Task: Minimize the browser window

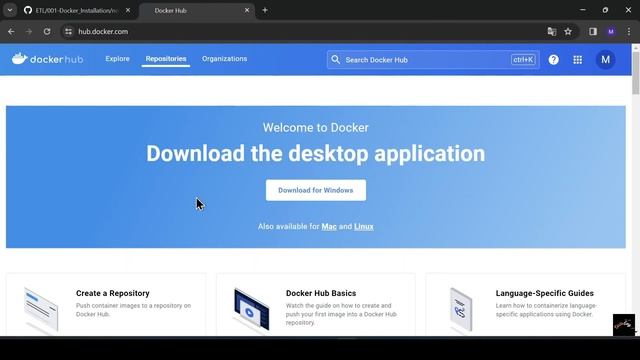Action: click(583, 10)
